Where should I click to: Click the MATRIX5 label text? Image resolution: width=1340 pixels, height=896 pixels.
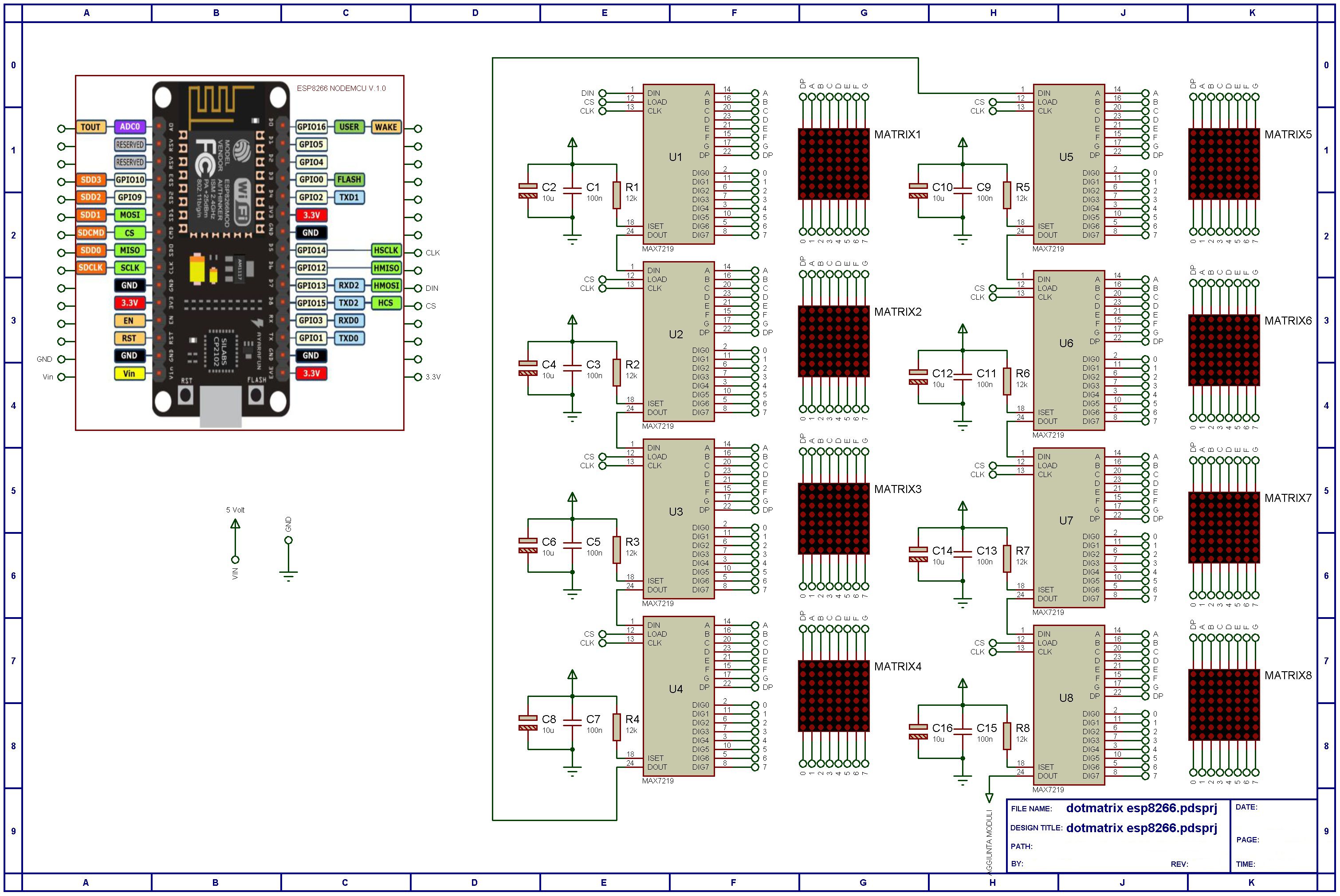coord(1288,135)
